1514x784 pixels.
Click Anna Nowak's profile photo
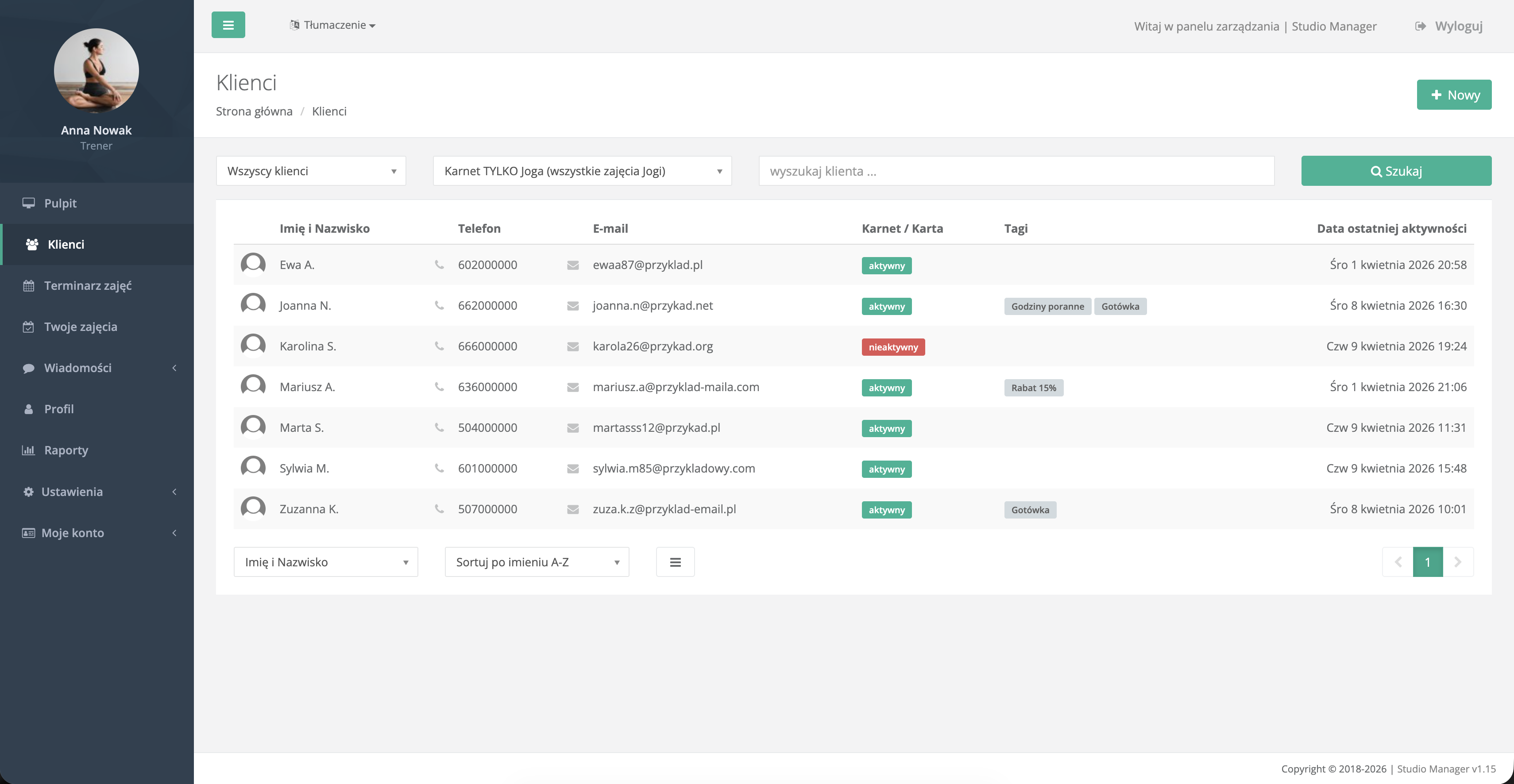(97, 70)
